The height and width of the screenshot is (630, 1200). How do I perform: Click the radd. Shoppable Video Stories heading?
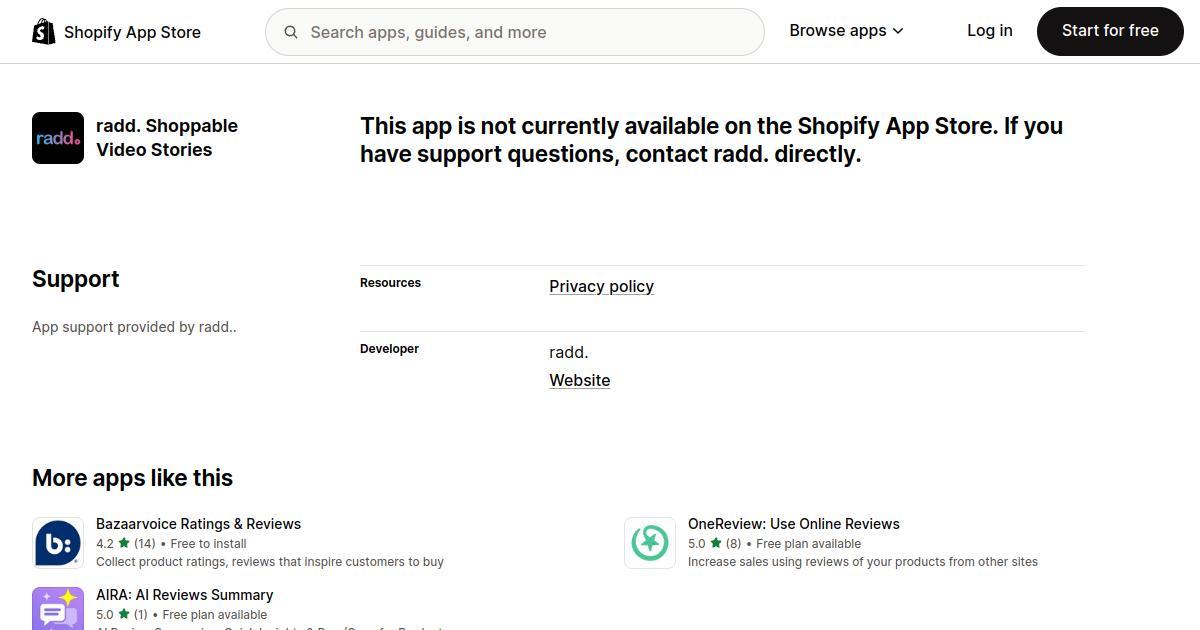(167, 138)
